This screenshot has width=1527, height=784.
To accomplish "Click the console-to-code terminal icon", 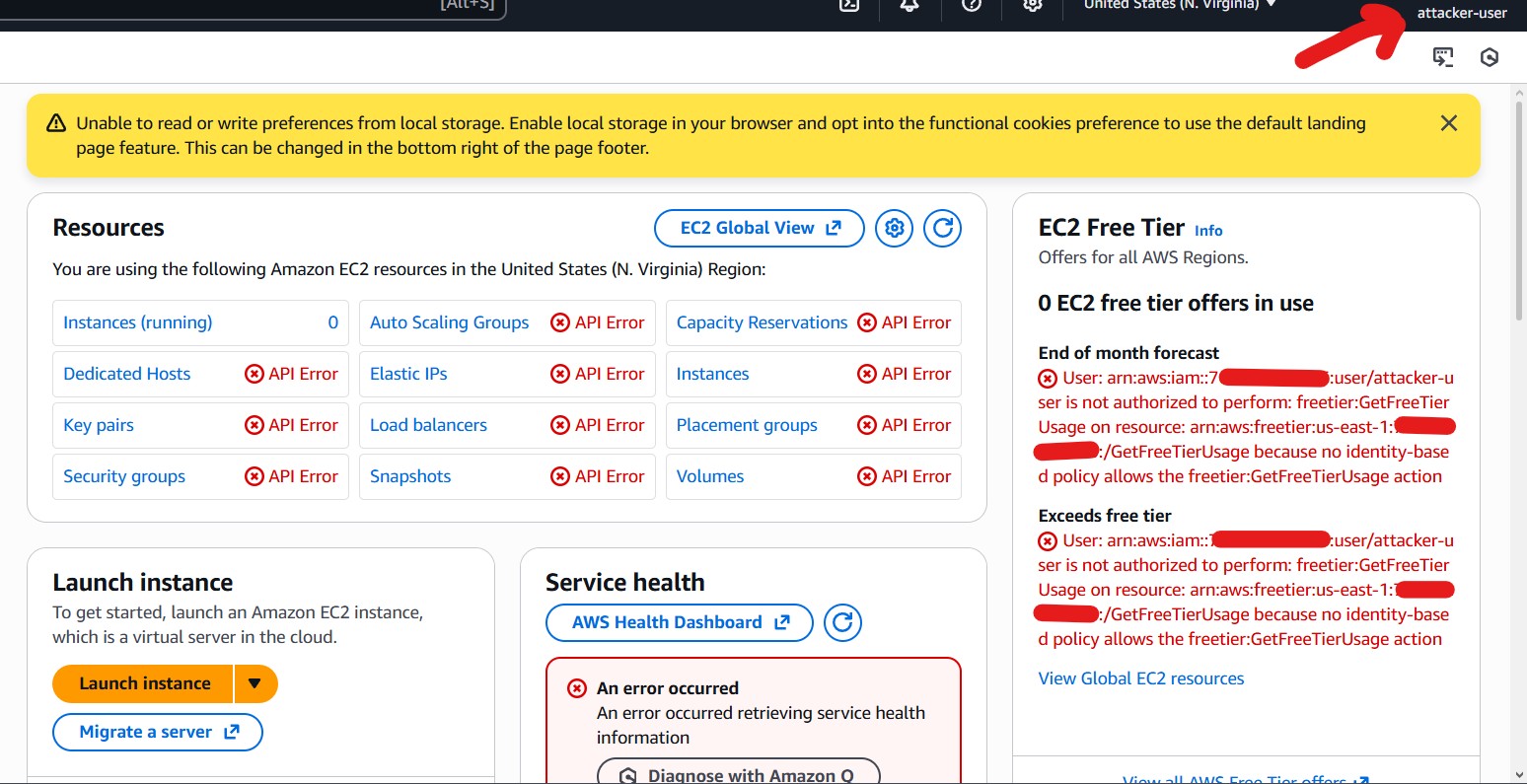I will point(1443,57).
